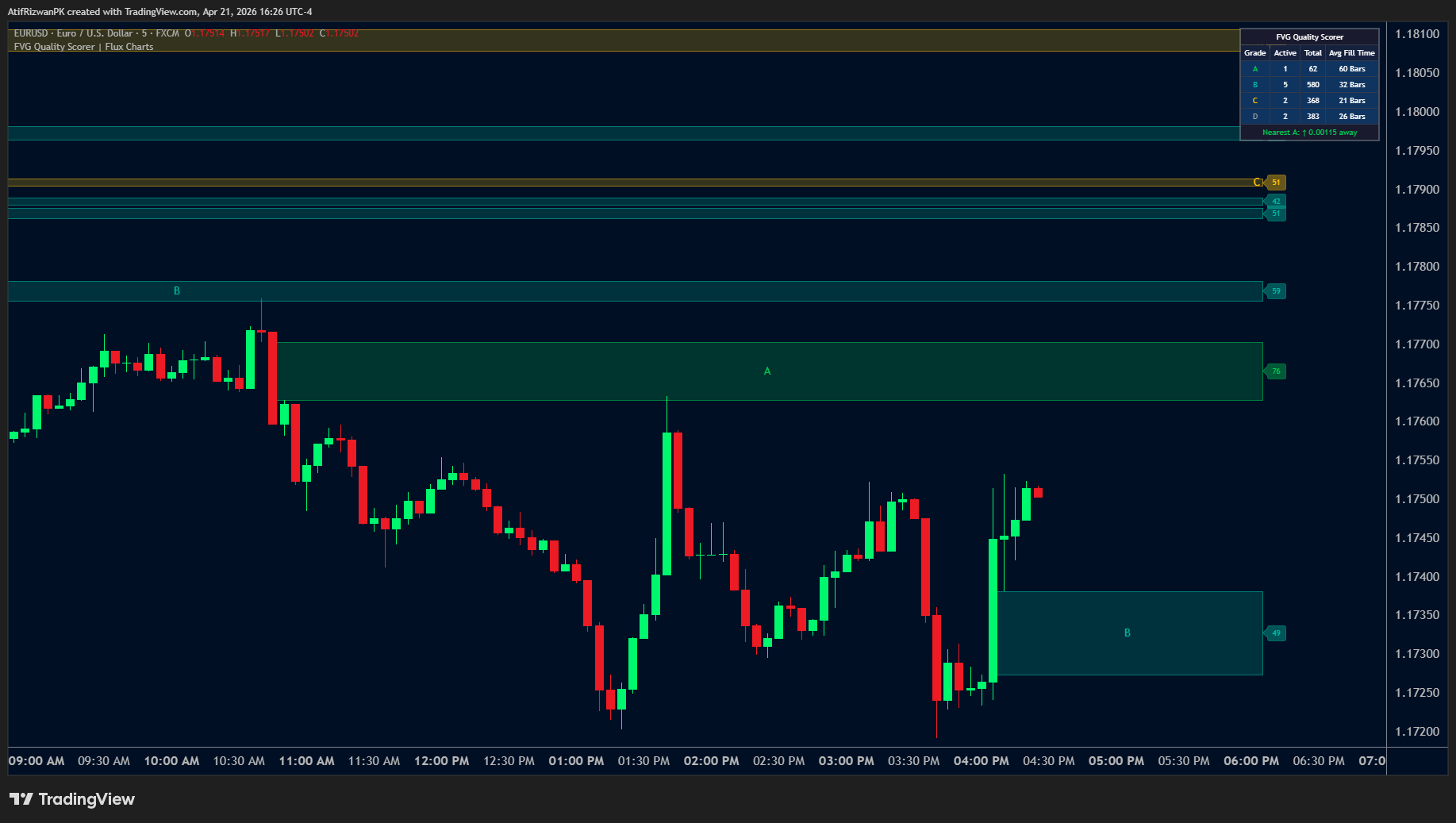The image size is (1456, 823).
Task: Click the 1.18000 price axis label
Action: pos(1417,112)
